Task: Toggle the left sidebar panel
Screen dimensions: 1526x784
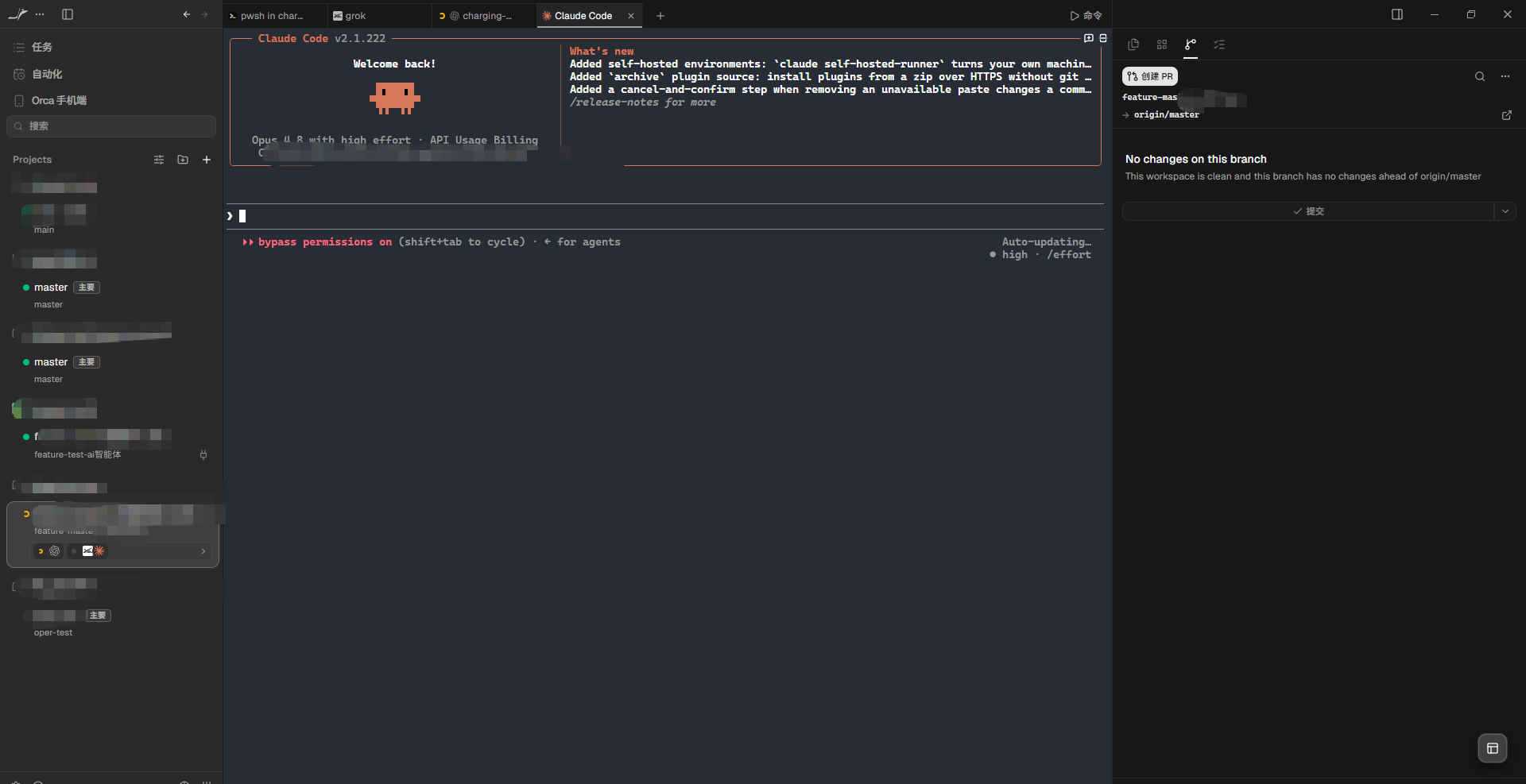Action: [68, 14]
